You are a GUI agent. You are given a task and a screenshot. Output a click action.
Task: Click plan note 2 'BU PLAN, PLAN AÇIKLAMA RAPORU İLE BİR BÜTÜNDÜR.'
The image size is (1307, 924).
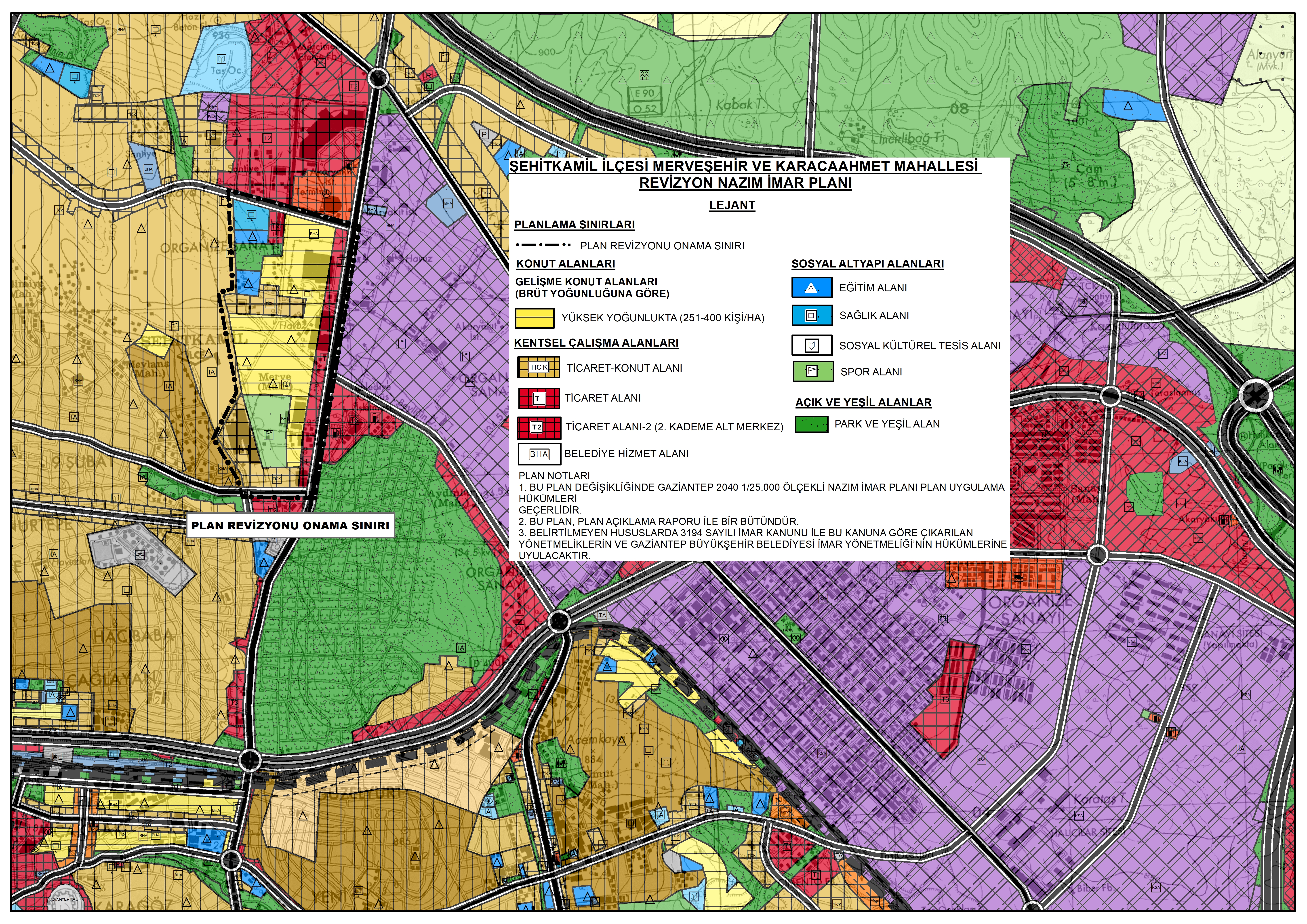coord(659,522)
